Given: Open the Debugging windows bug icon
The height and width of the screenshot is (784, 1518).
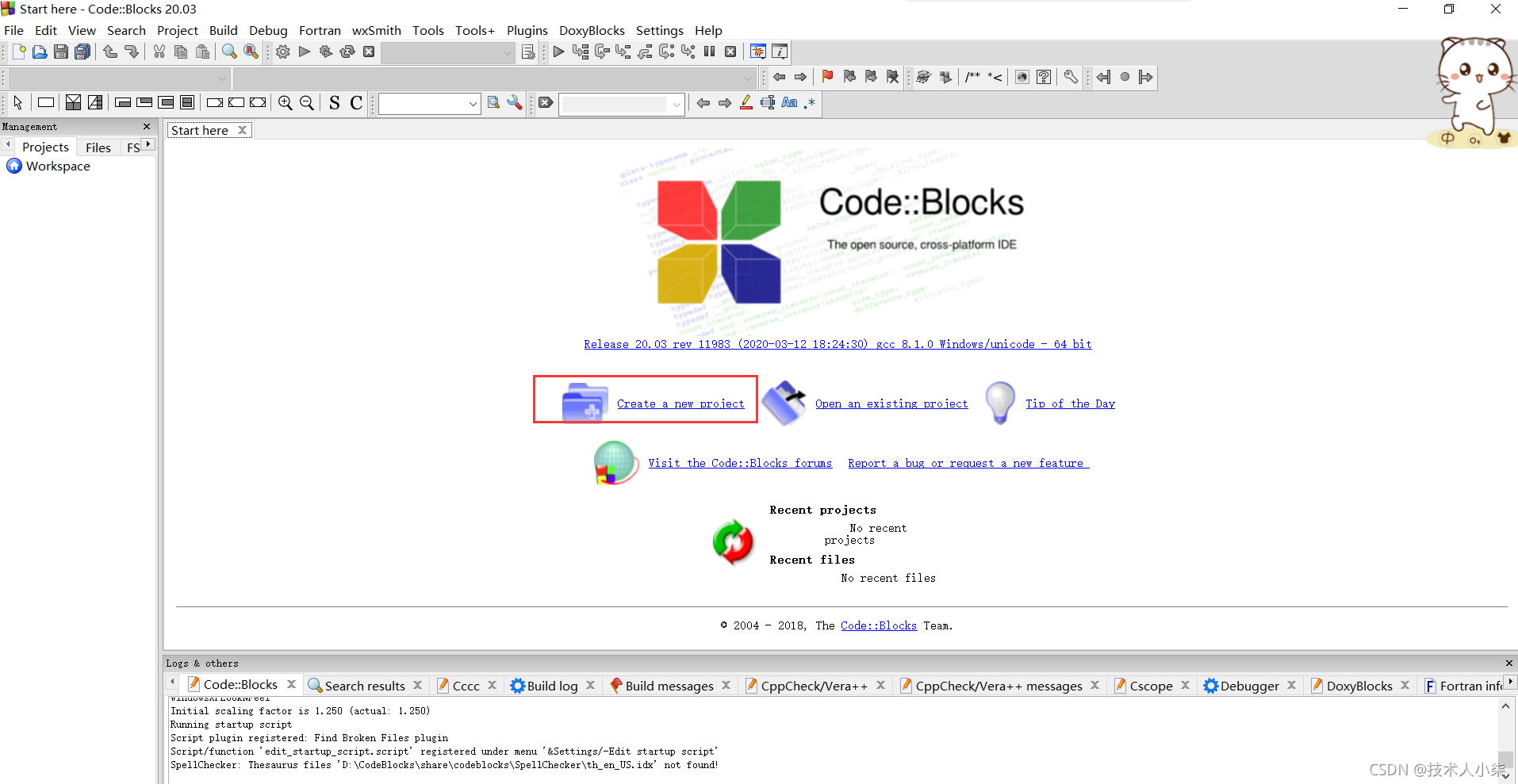Looking at the screenshot, I should point(758,52).
